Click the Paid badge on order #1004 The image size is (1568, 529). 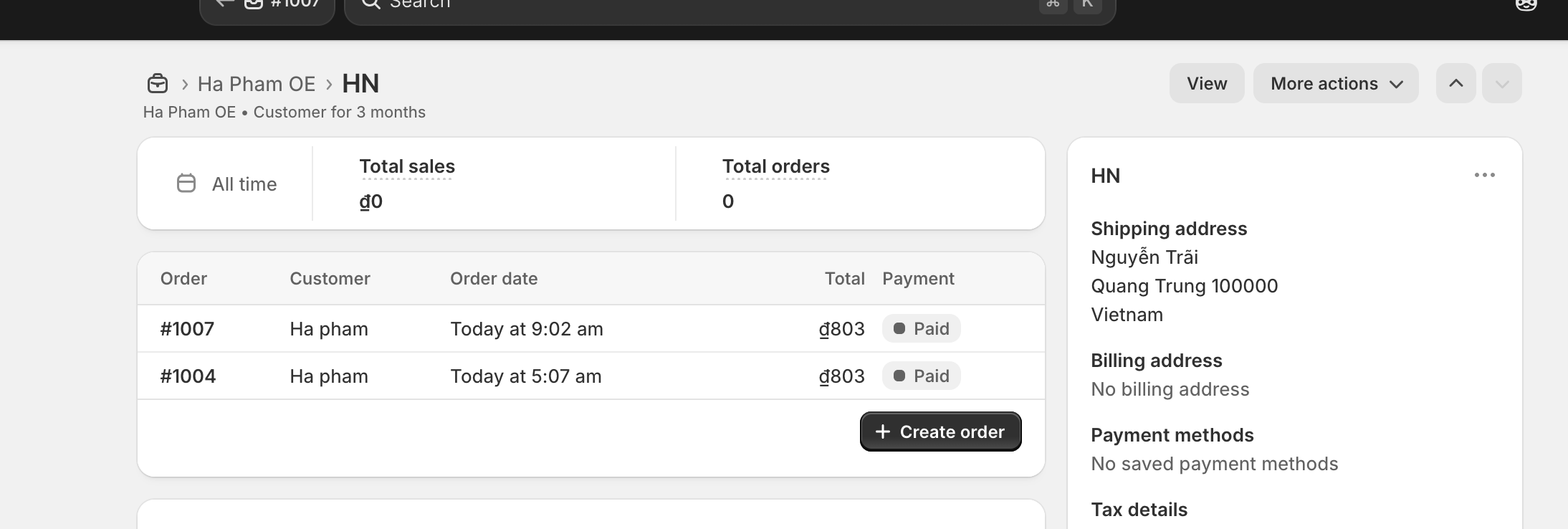tap(921, 376)
